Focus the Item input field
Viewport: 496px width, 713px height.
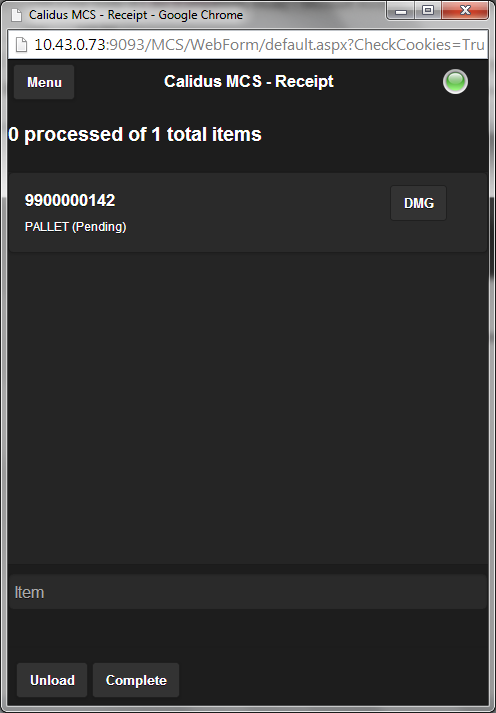[248, 592]
